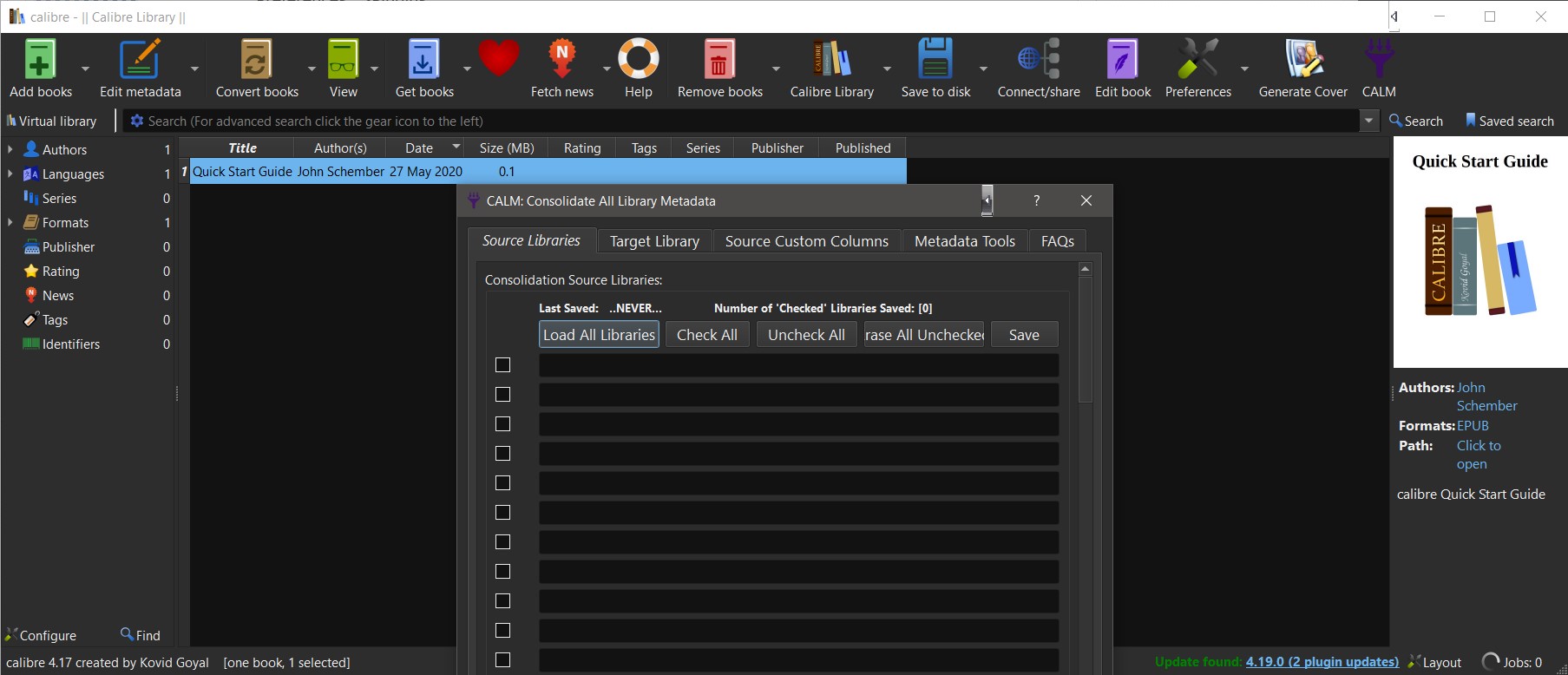This screenshot has height=675, width=1568.
Task: Open the search history dropdown arrow
Action: (x=1368, y=121)
